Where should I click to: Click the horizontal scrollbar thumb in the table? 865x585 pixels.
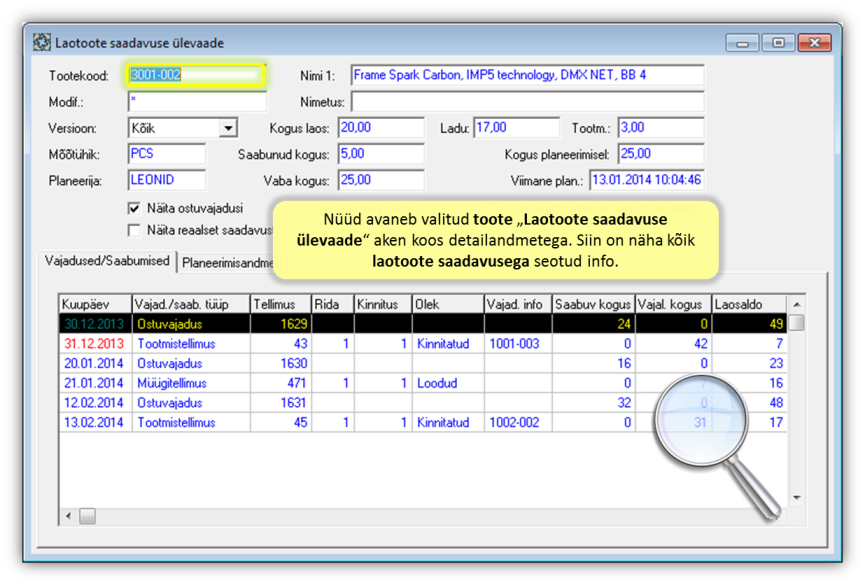click(87, 516)
